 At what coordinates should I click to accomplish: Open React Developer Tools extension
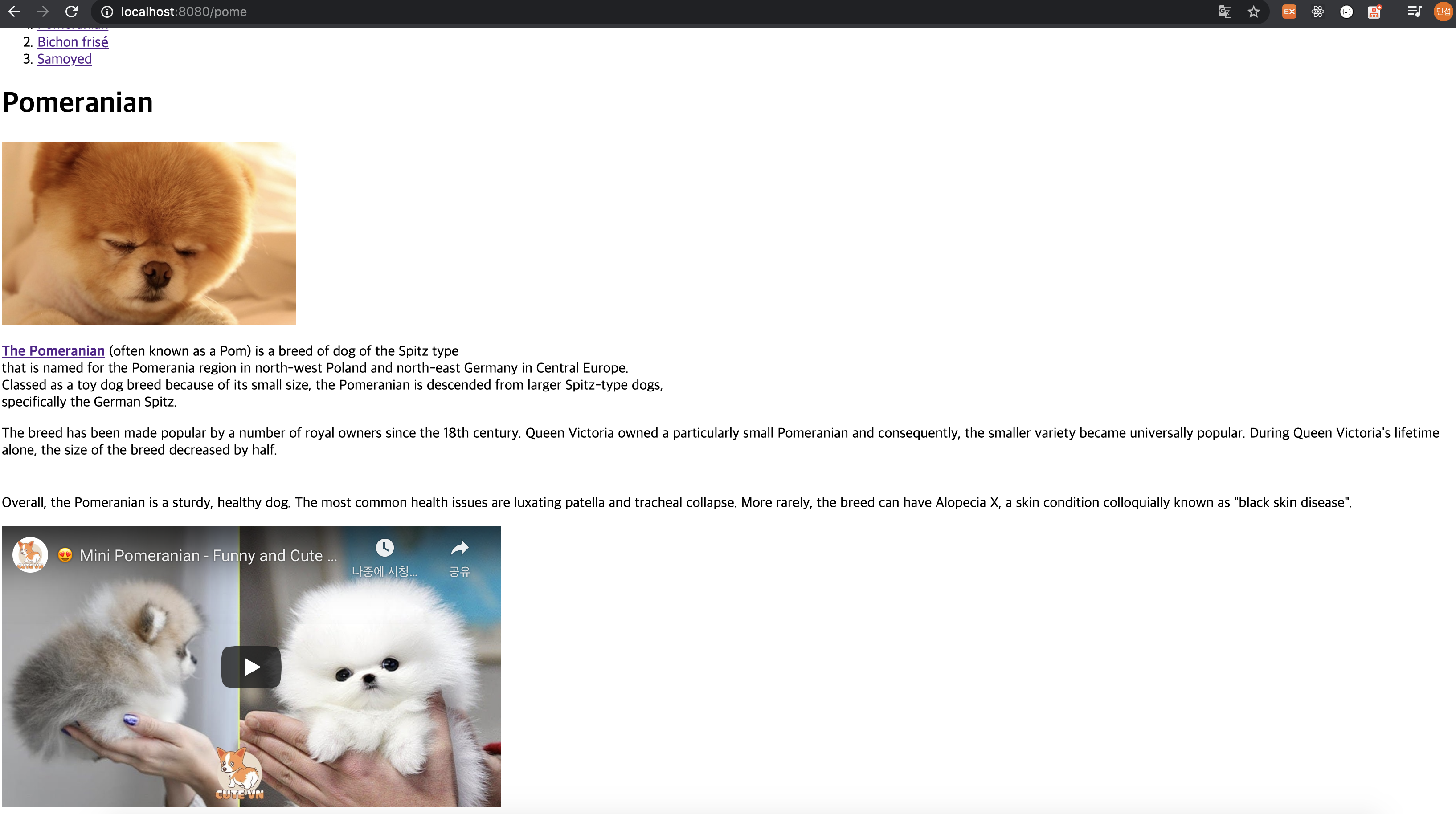(1317, 12)
